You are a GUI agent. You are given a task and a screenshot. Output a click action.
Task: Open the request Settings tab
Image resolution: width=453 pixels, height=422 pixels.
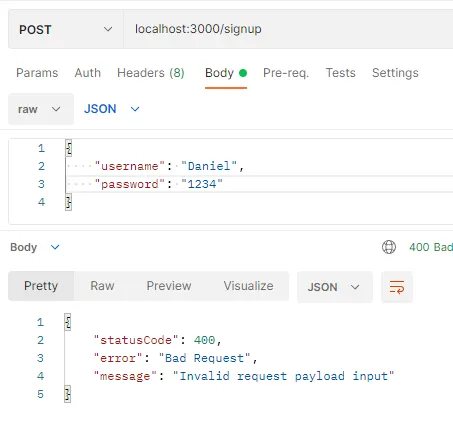pos(395,73)
